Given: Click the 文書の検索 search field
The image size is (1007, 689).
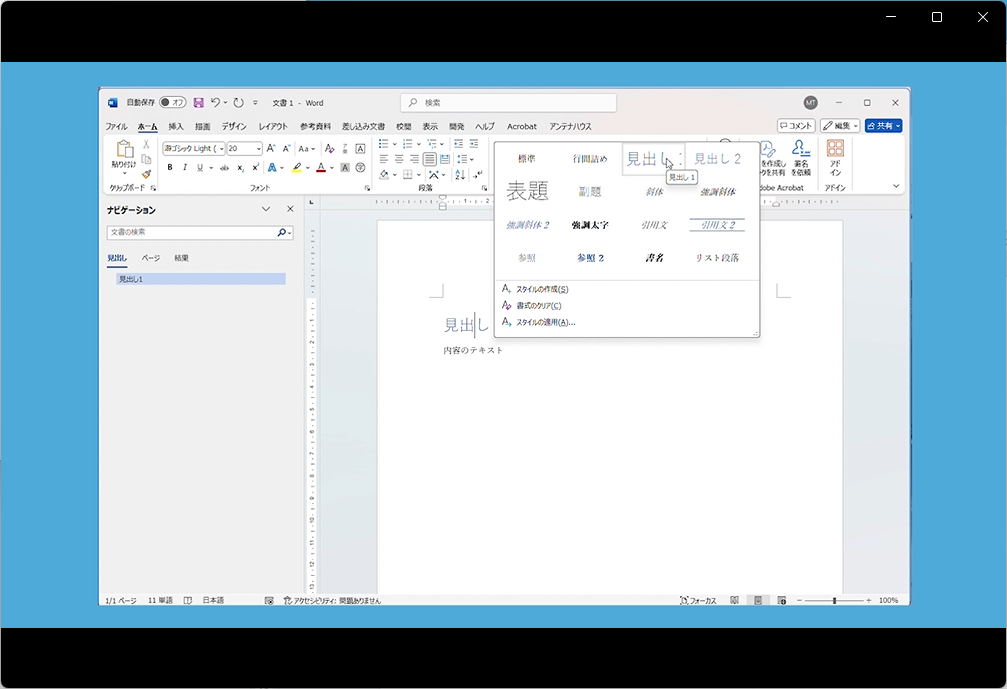Looking at the screenshot, I should [192, 232].
